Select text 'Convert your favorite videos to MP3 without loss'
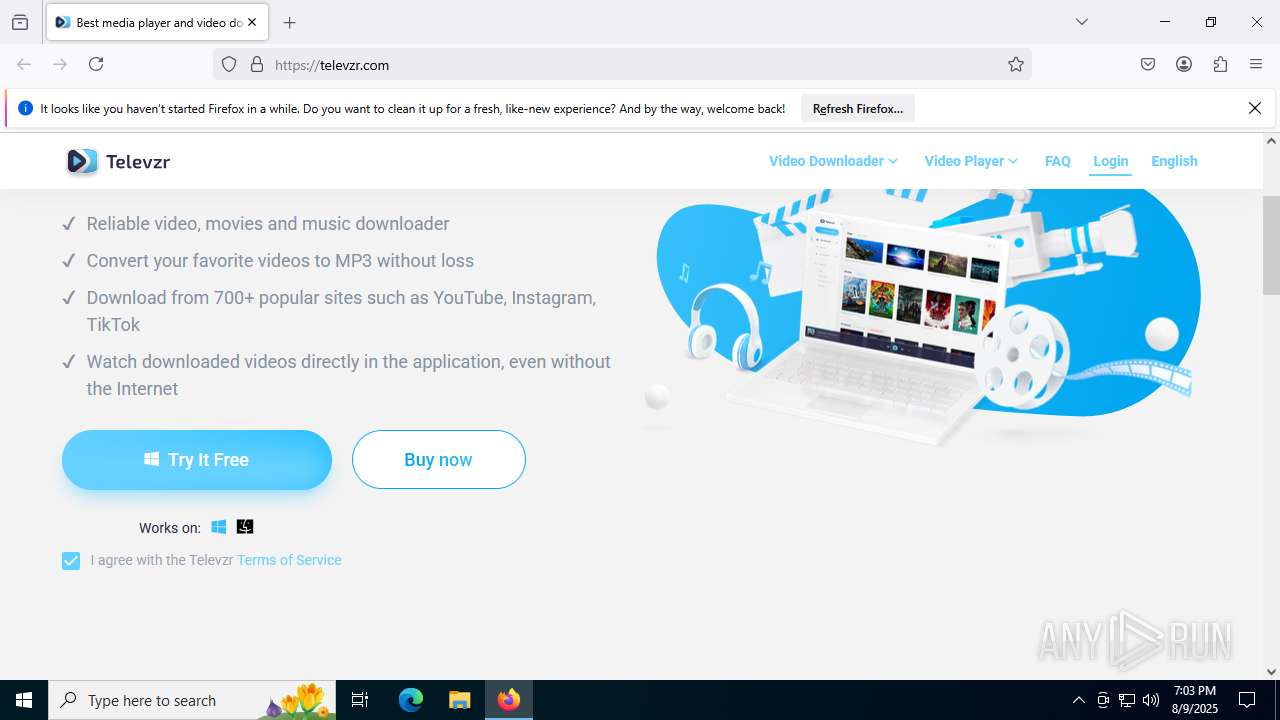Viewport: 1280px width, 720px height. coord(280,261)
